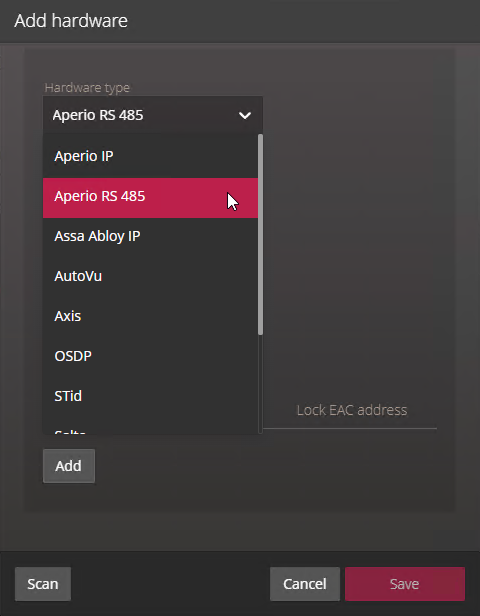Select AutoVu in the dropdown list

150,276
